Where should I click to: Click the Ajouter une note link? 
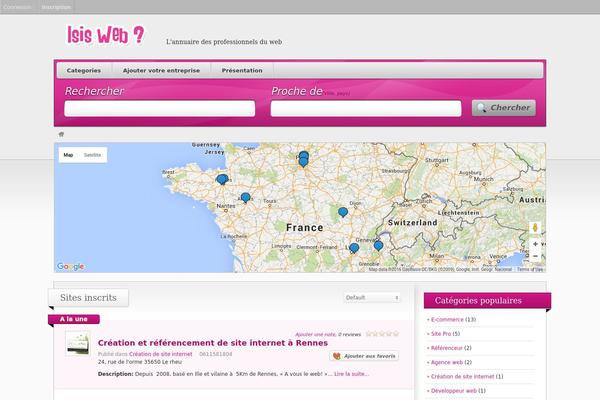(315, 335)
